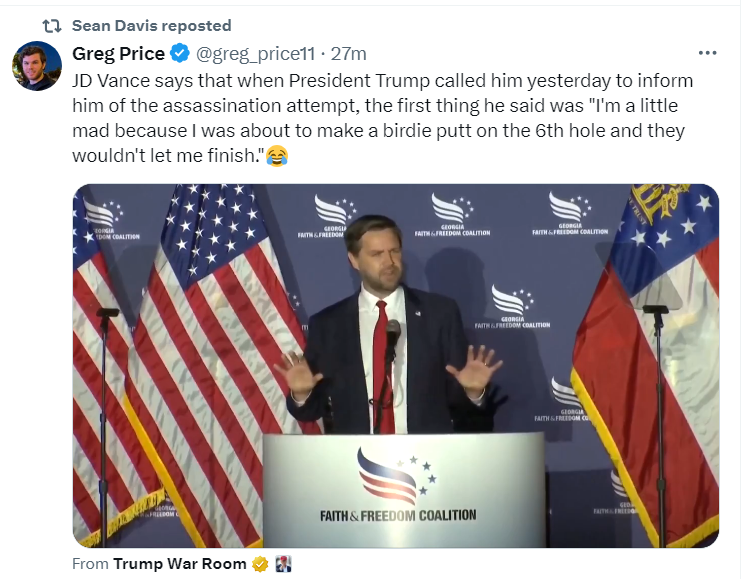The image size is (742, 579).
Task: Click Greg Price's blue verified checkmark badge
Action: [180, 53]
